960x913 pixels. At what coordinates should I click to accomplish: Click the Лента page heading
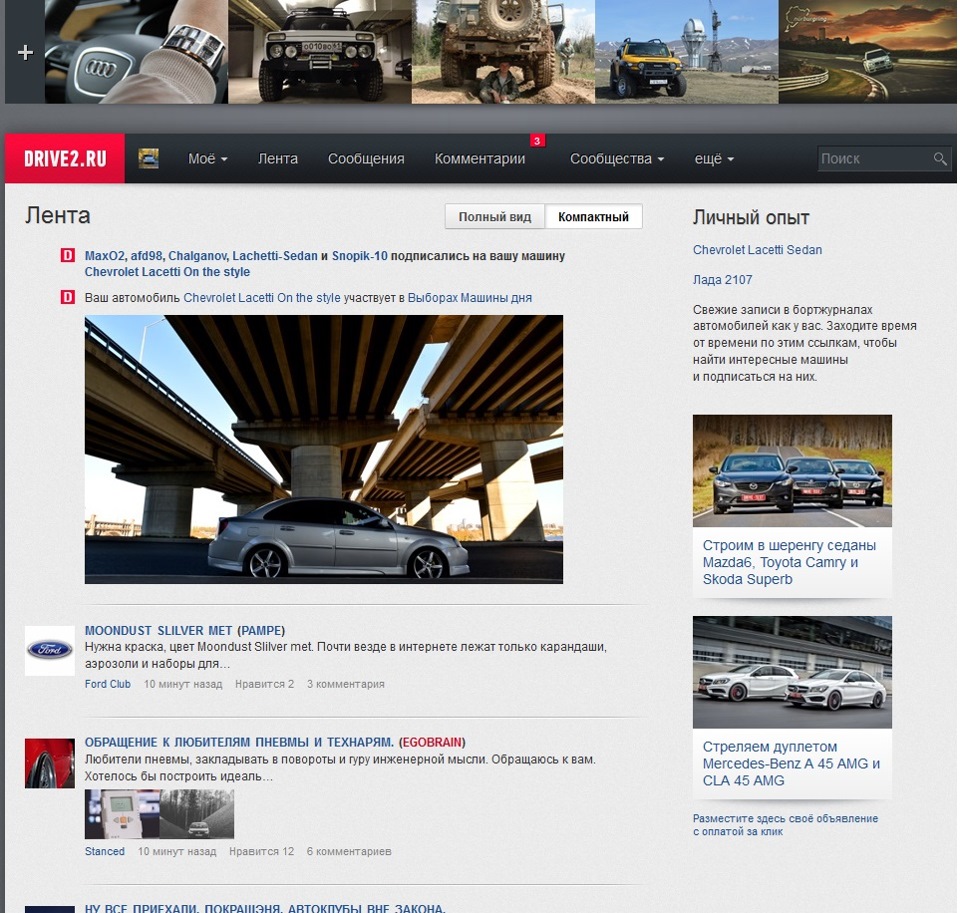58,216
